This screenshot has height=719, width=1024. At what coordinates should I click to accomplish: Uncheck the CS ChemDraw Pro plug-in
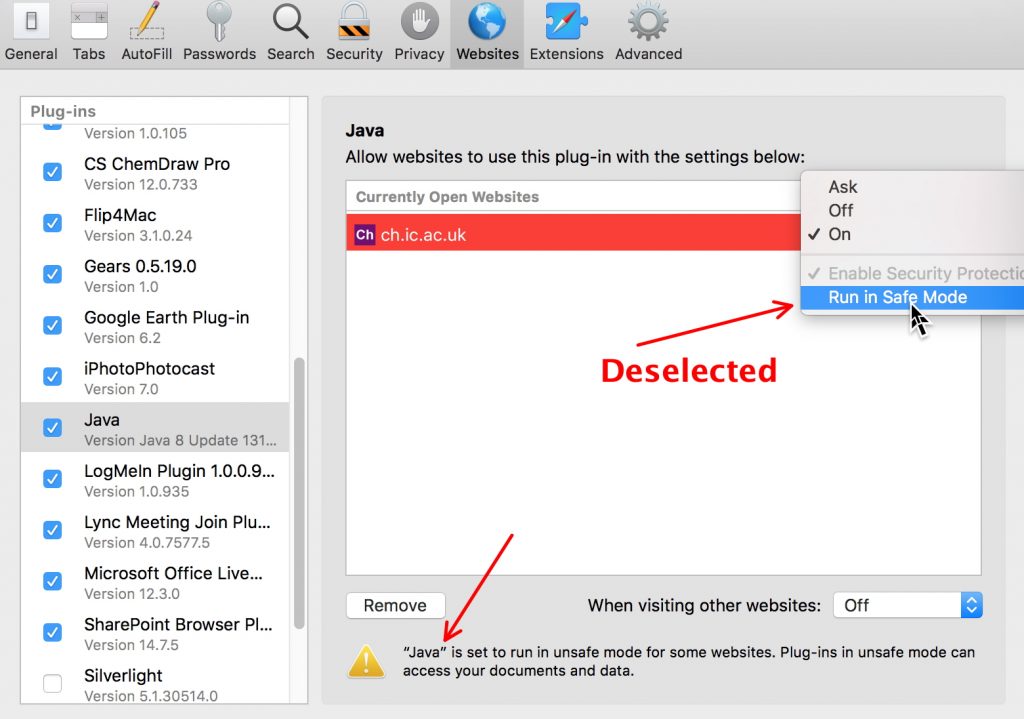point(53,173)
